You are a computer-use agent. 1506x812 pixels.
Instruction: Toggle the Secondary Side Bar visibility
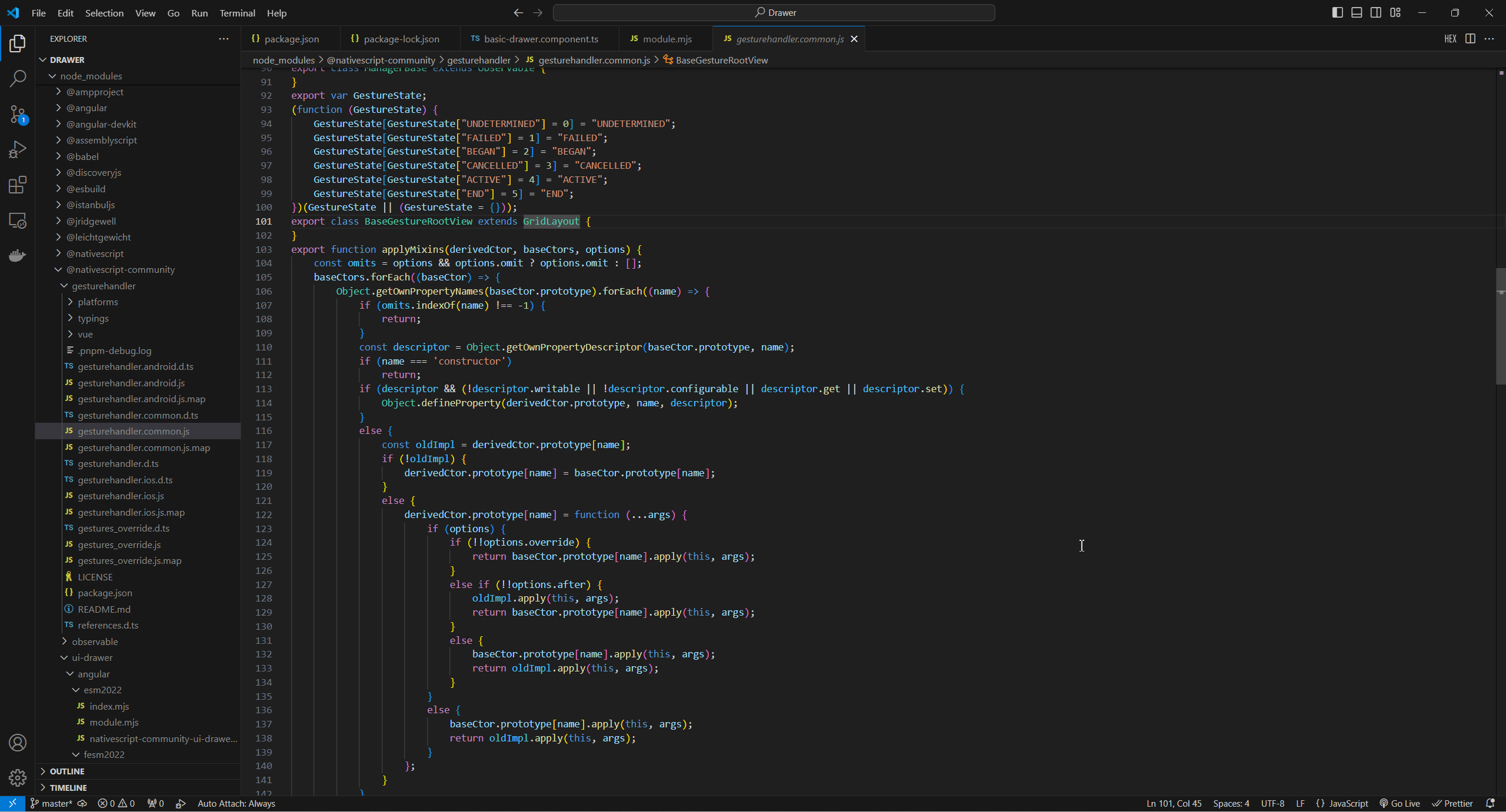[x=1376, y=12]
